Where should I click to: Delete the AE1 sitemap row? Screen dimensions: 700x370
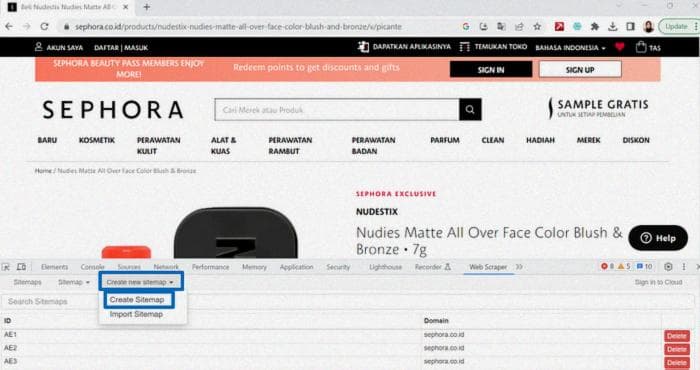click(677, 336)
